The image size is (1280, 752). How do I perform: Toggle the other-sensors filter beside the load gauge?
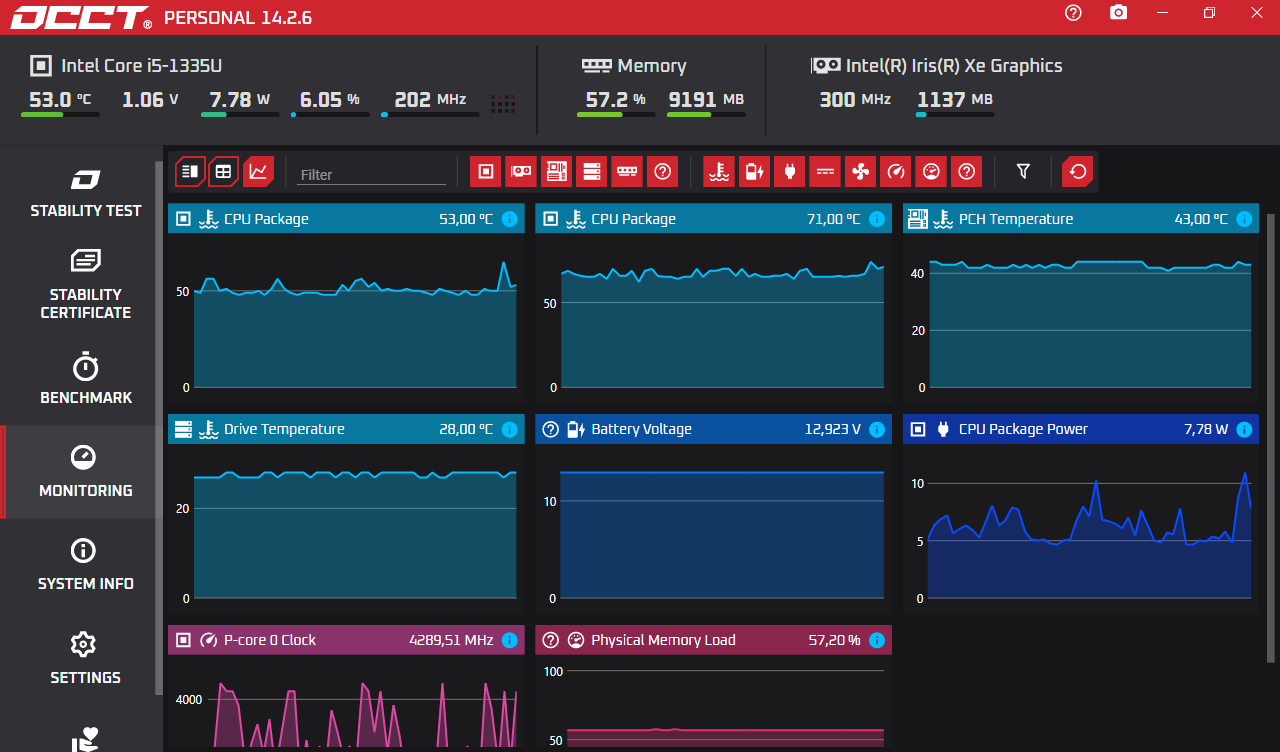point(966,172)
